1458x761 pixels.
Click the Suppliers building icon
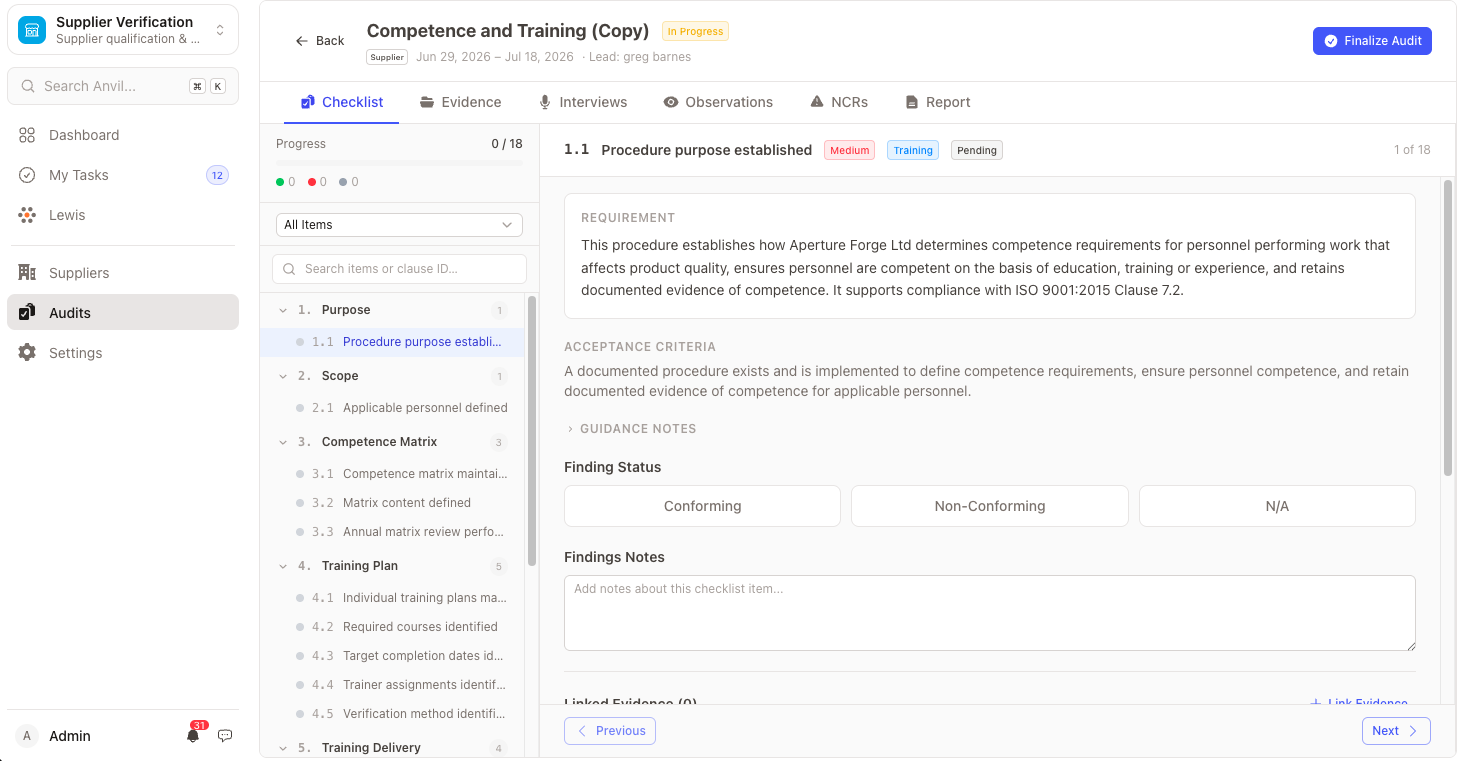(27, 273)
